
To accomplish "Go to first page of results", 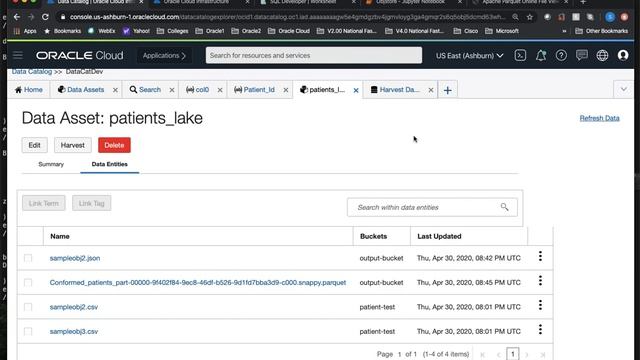I will [483, 354].
